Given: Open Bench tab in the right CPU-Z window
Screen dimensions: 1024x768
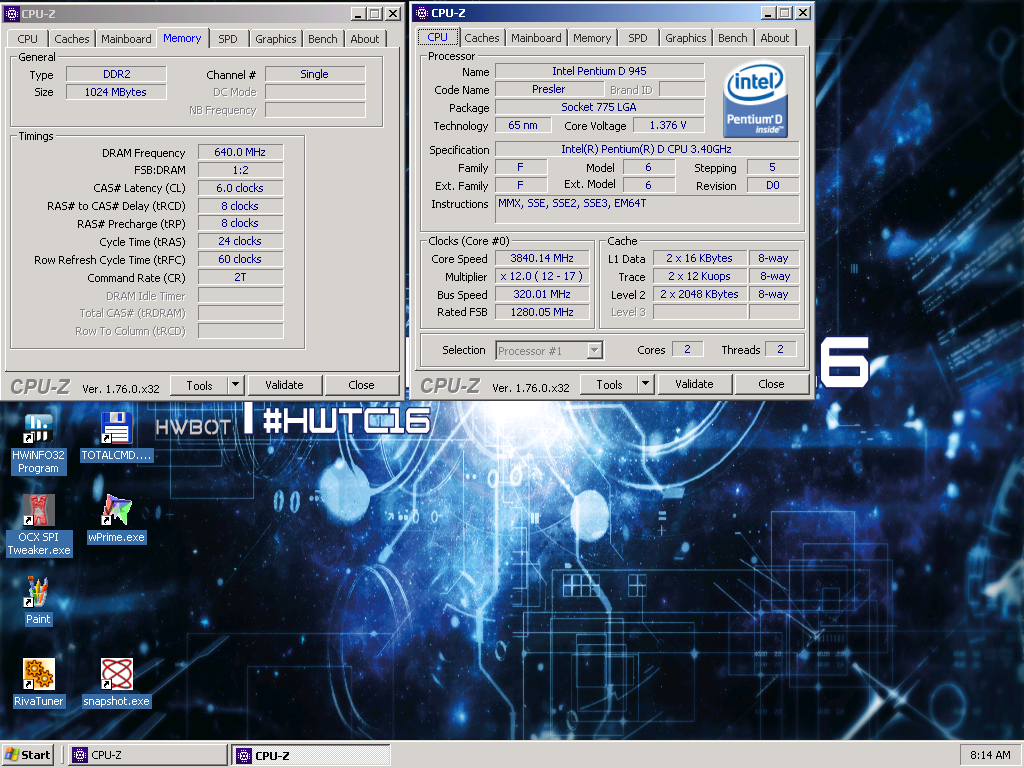Looking at the screenshot, I should [x=733, y=38].
